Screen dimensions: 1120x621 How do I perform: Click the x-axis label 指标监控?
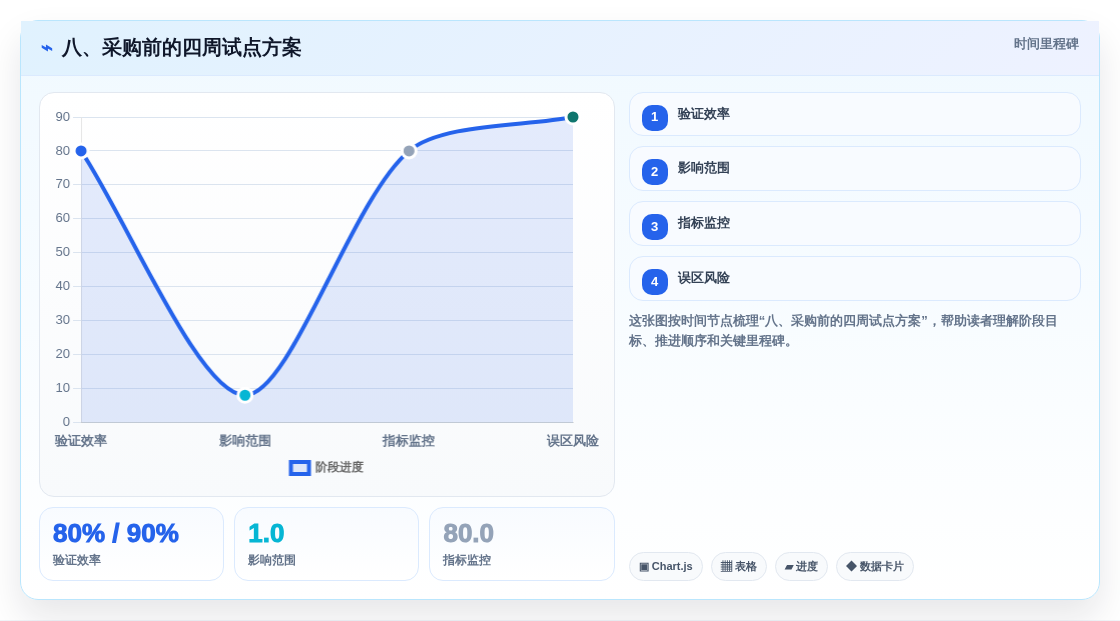(409, 441)
